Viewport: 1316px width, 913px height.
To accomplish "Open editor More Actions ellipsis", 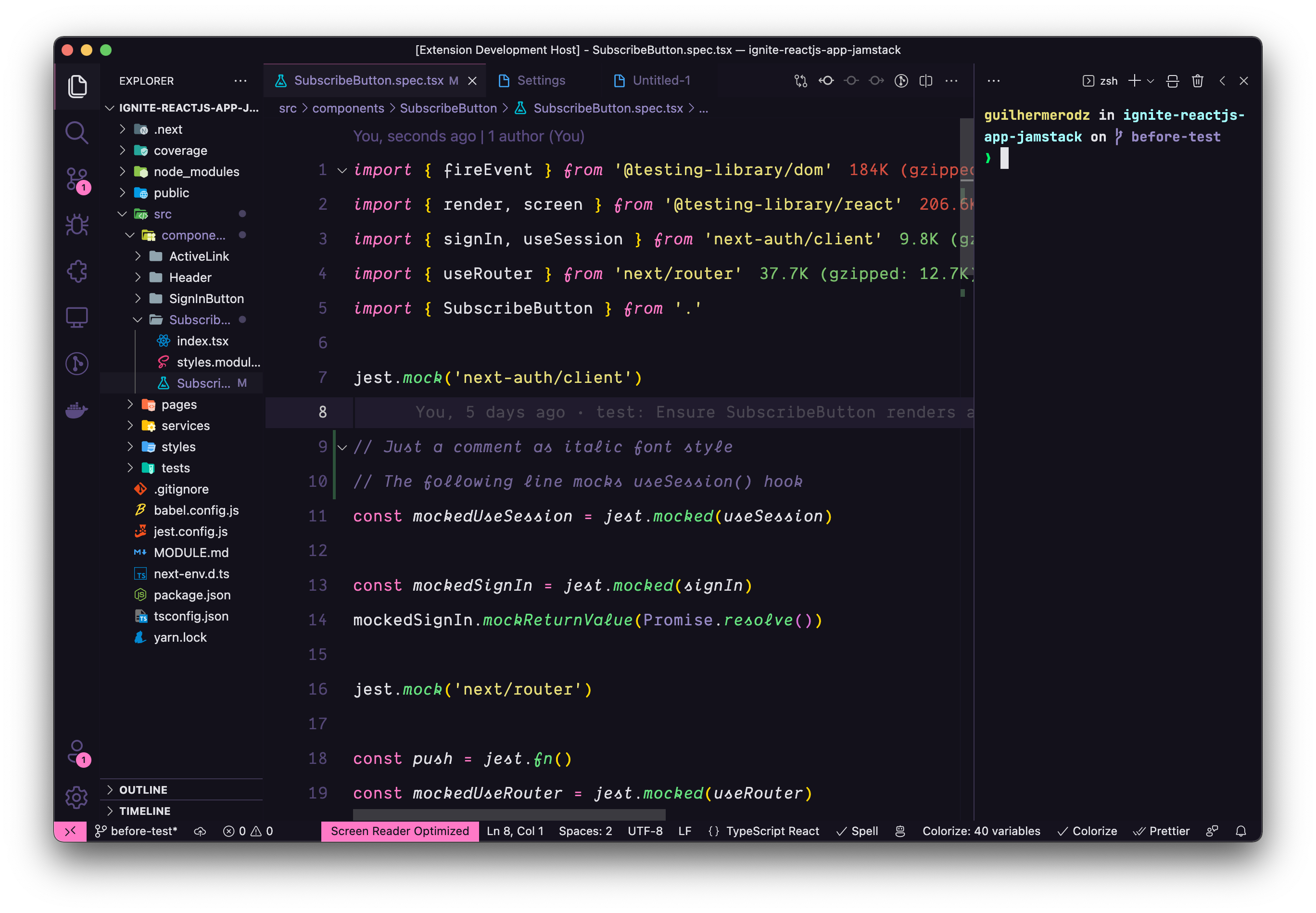I will [952, 81].
